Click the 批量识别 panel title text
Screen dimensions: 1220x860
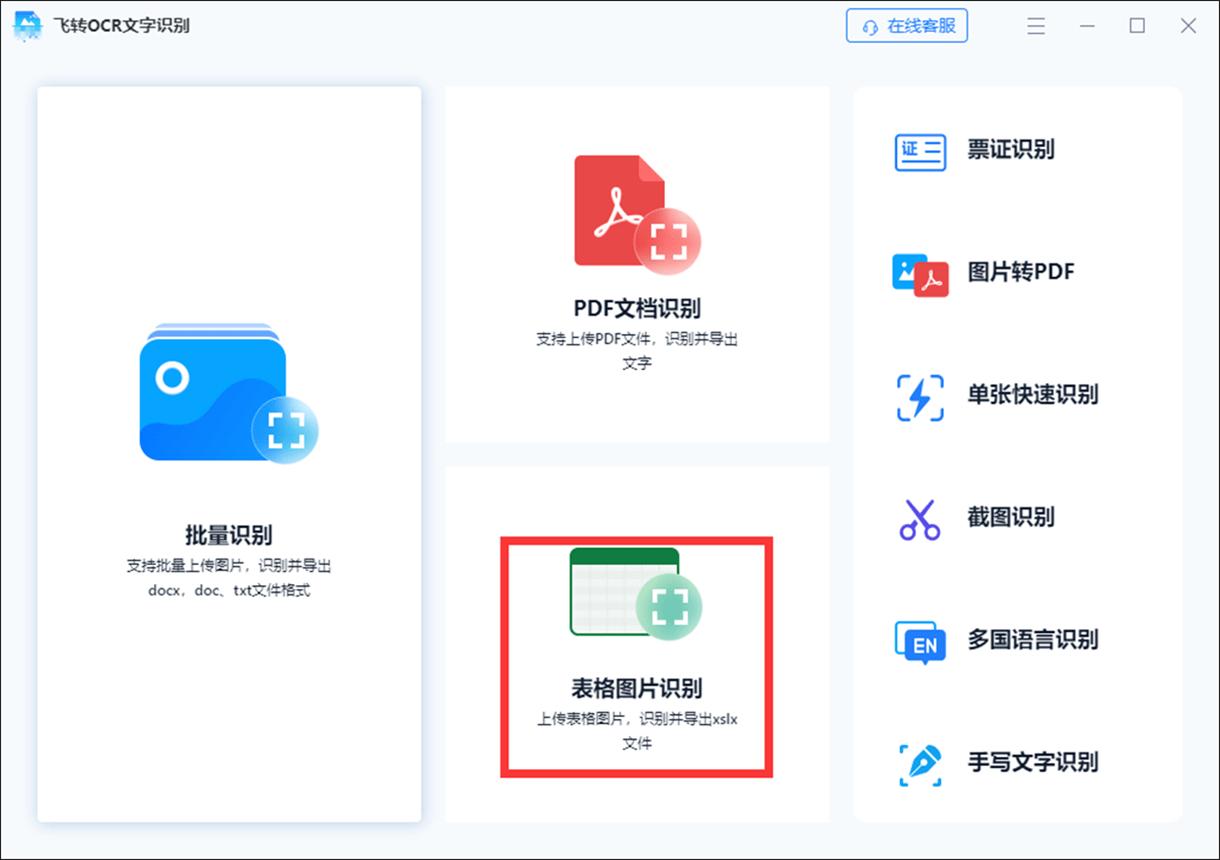click(228, 534)
